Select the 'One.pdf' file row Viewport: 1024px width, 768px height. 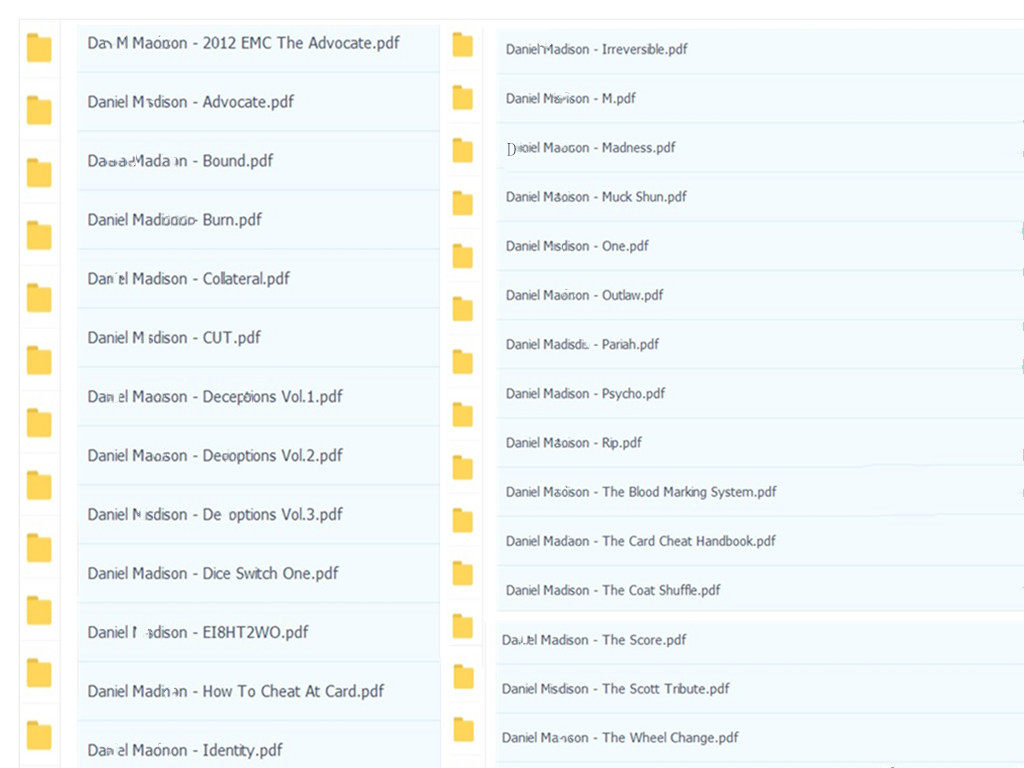[760, 246]
